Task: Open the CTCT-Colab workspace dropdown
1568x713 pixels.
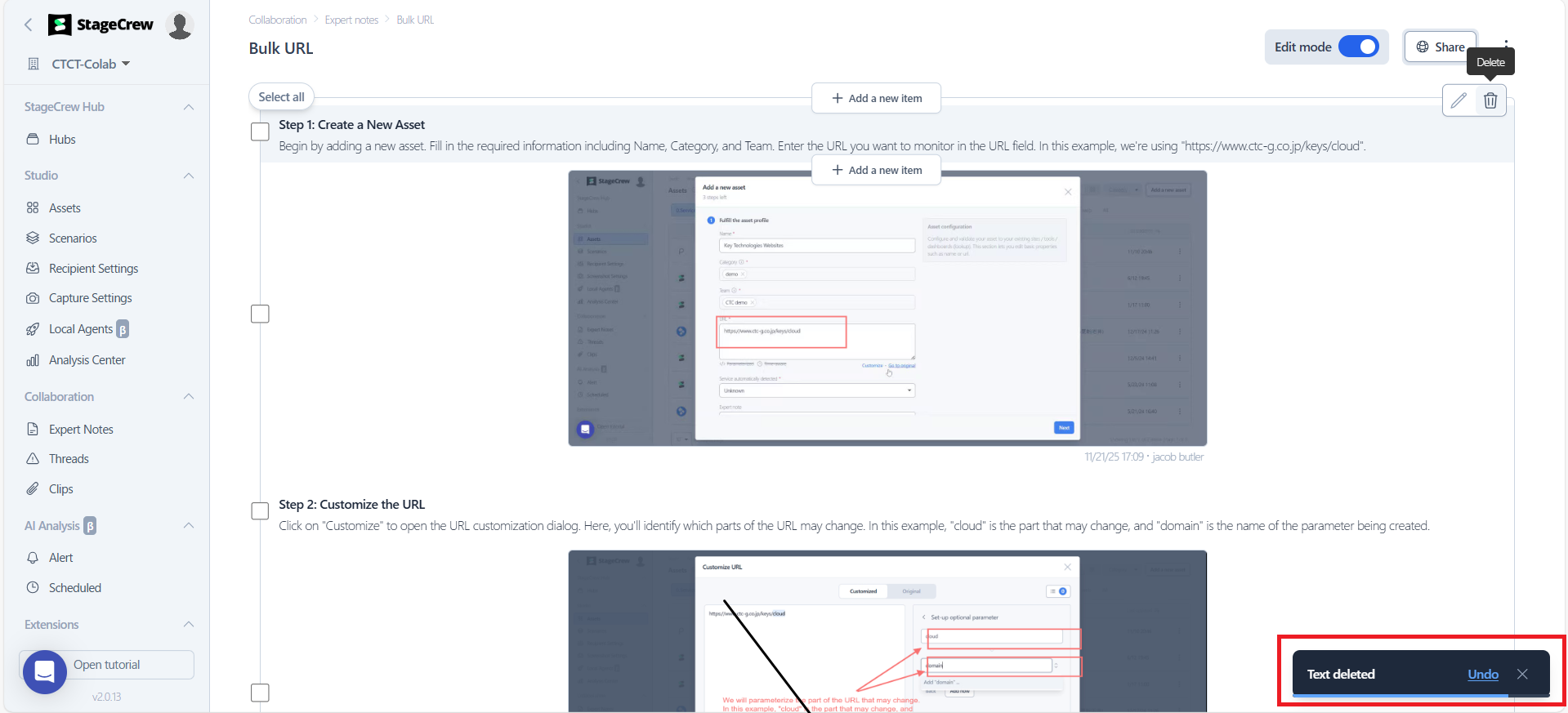Action: pos(90,64)
